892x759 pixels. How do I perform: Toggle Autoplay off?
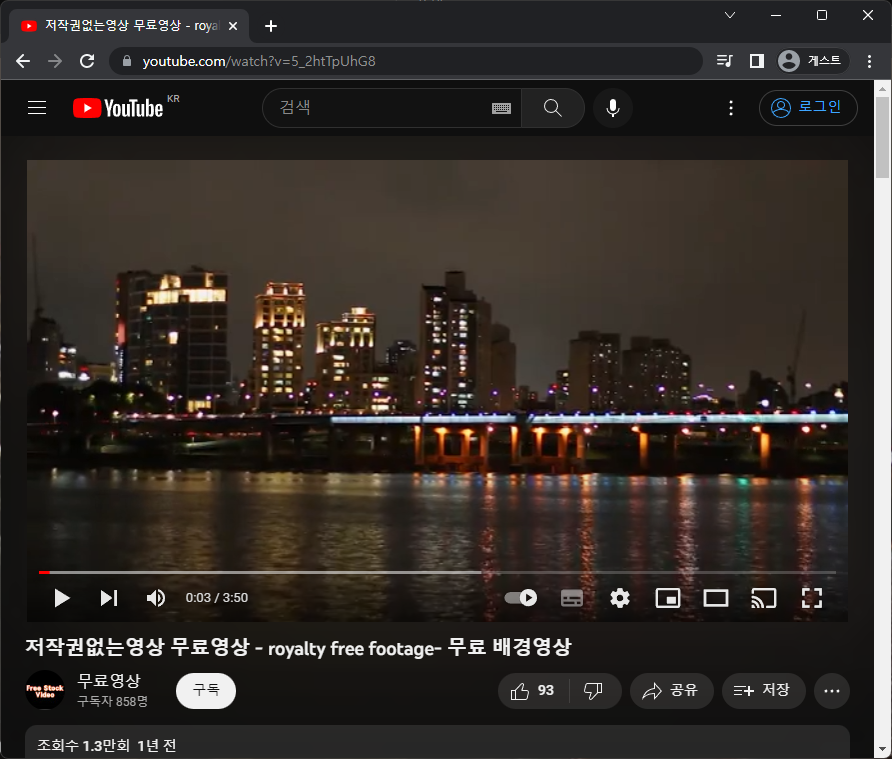520,597
